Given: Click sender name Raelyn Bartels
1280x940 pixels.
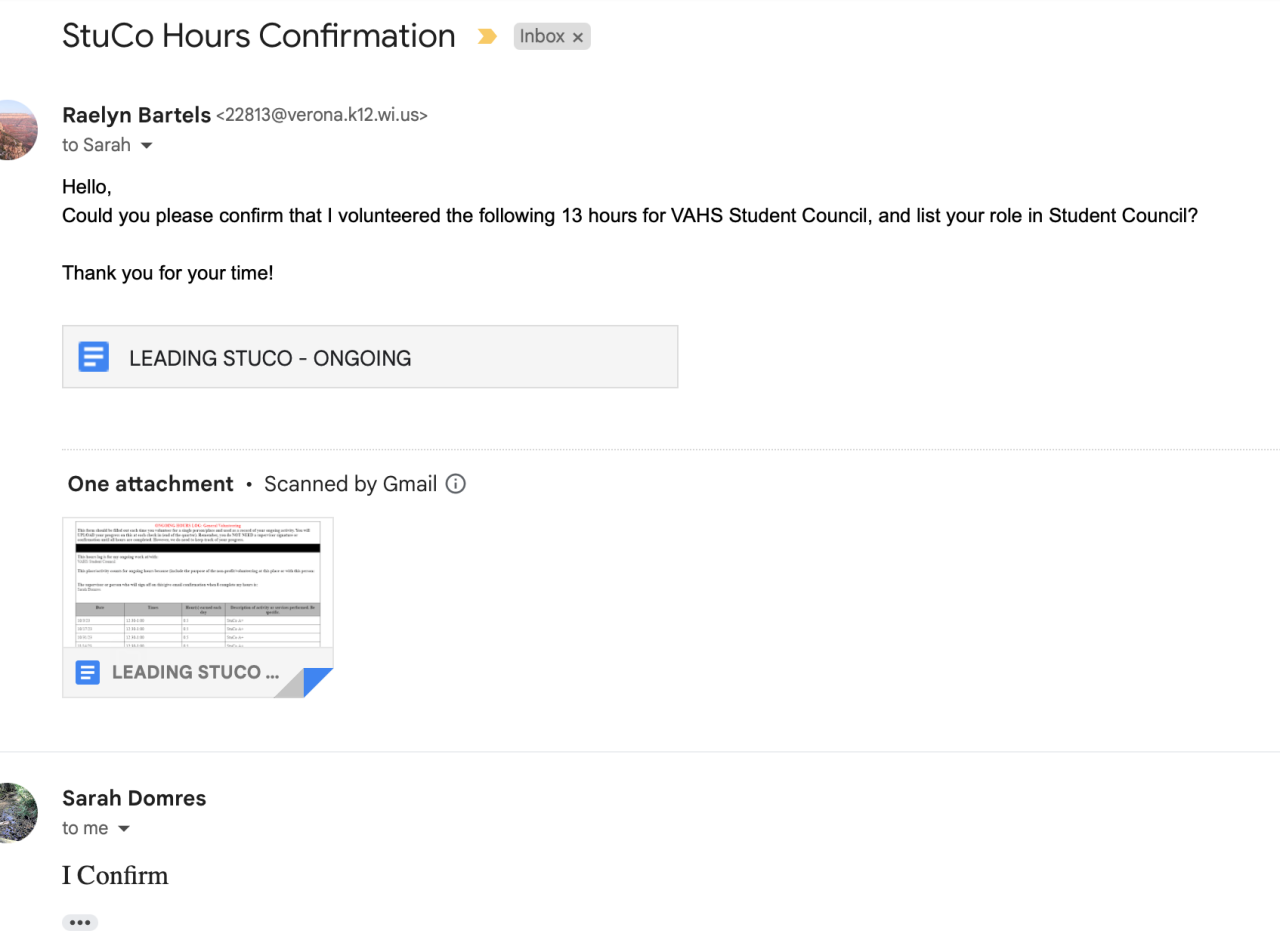Looking at the screenshot, I should pos(136,115).
